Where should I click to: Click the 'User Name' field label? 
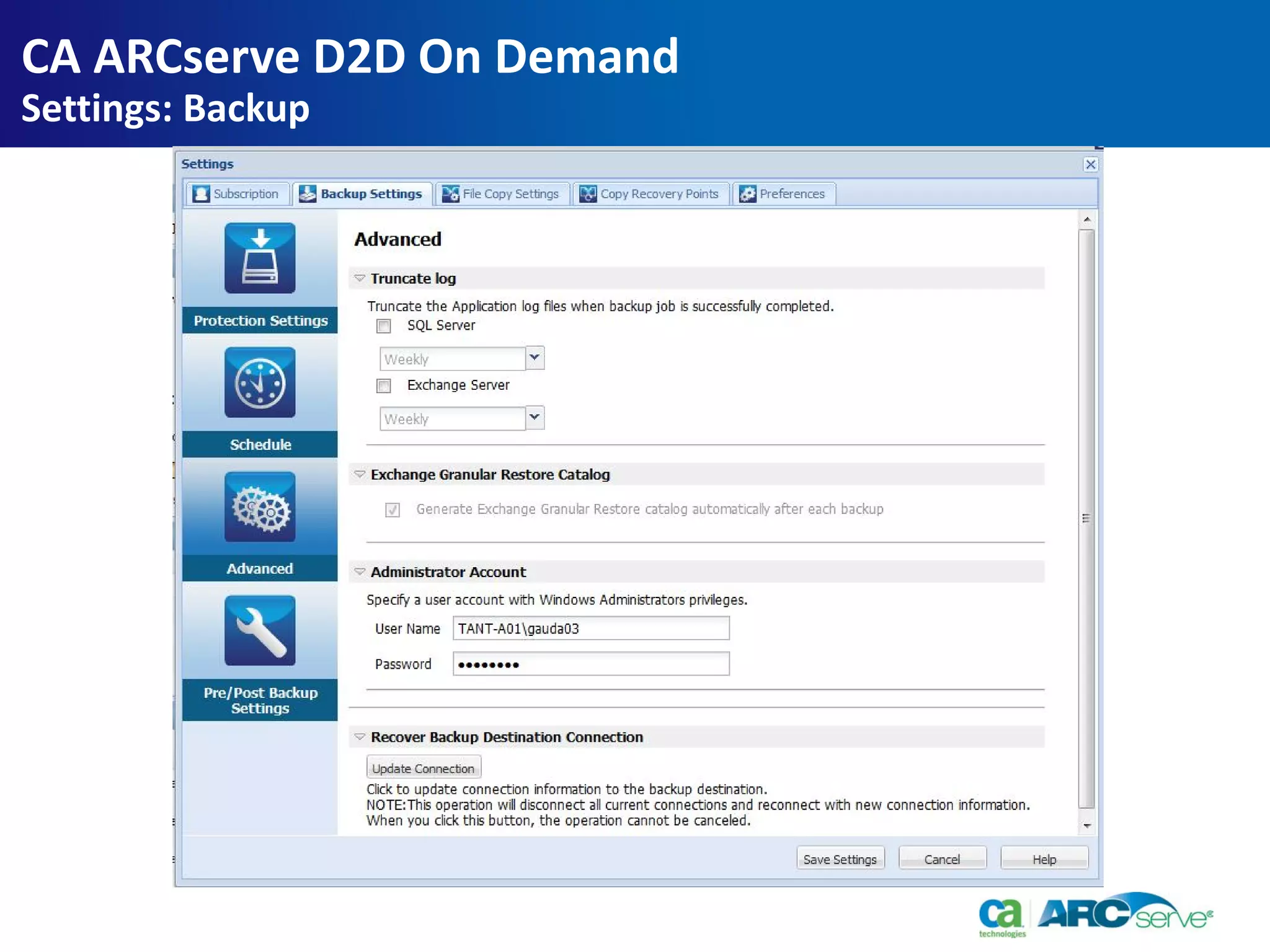tap(407, 628)
